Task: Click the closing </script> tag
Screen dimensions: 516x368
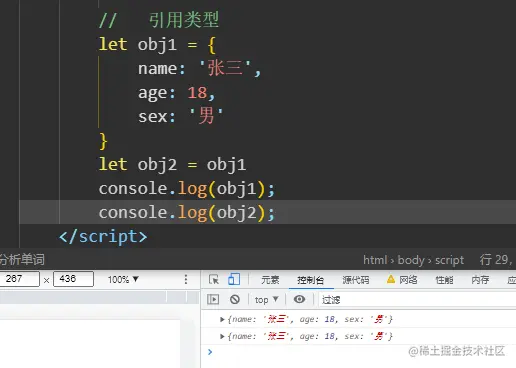Action: pyautogui.click(x=103, y=237)
